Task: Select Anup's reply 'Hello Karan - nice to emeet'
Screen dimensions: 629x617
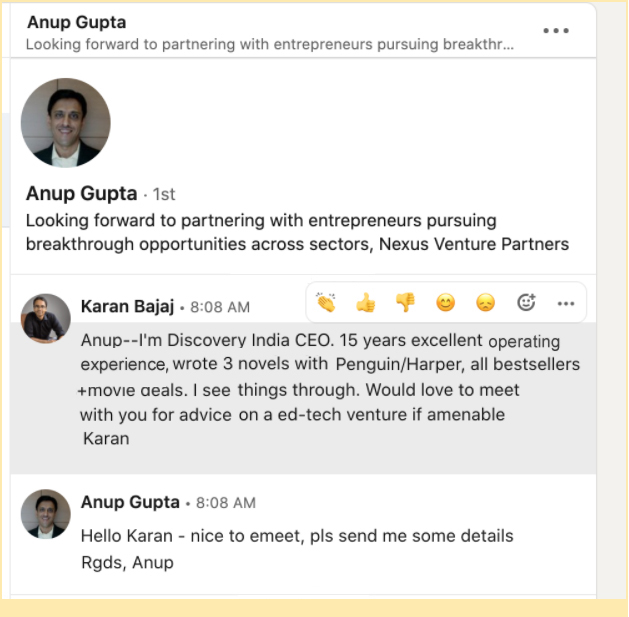Action: pos(297,549)
